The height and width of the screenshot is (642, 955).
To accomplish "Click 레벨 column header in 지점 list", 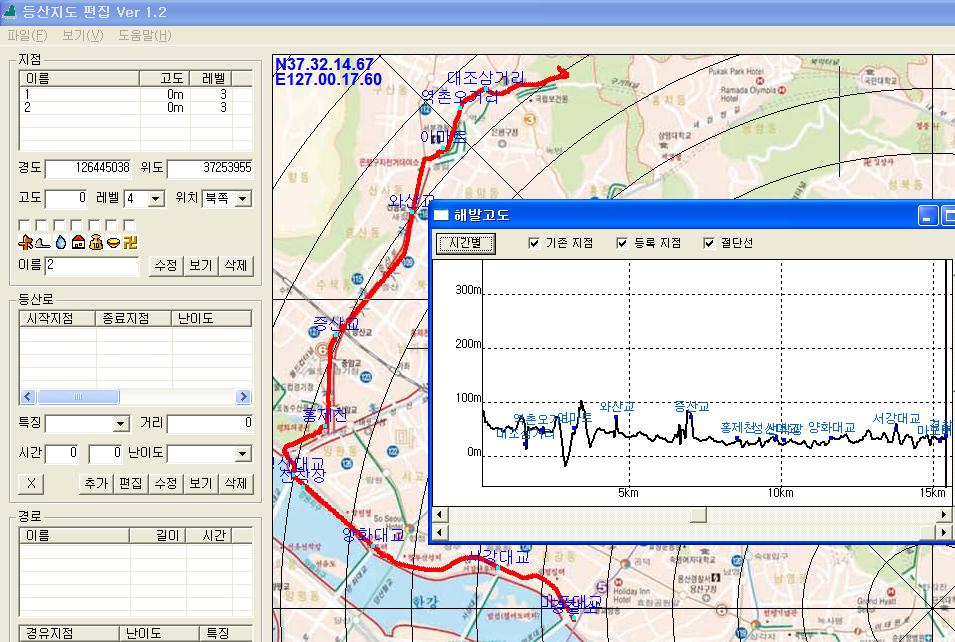I will [210, 79].
